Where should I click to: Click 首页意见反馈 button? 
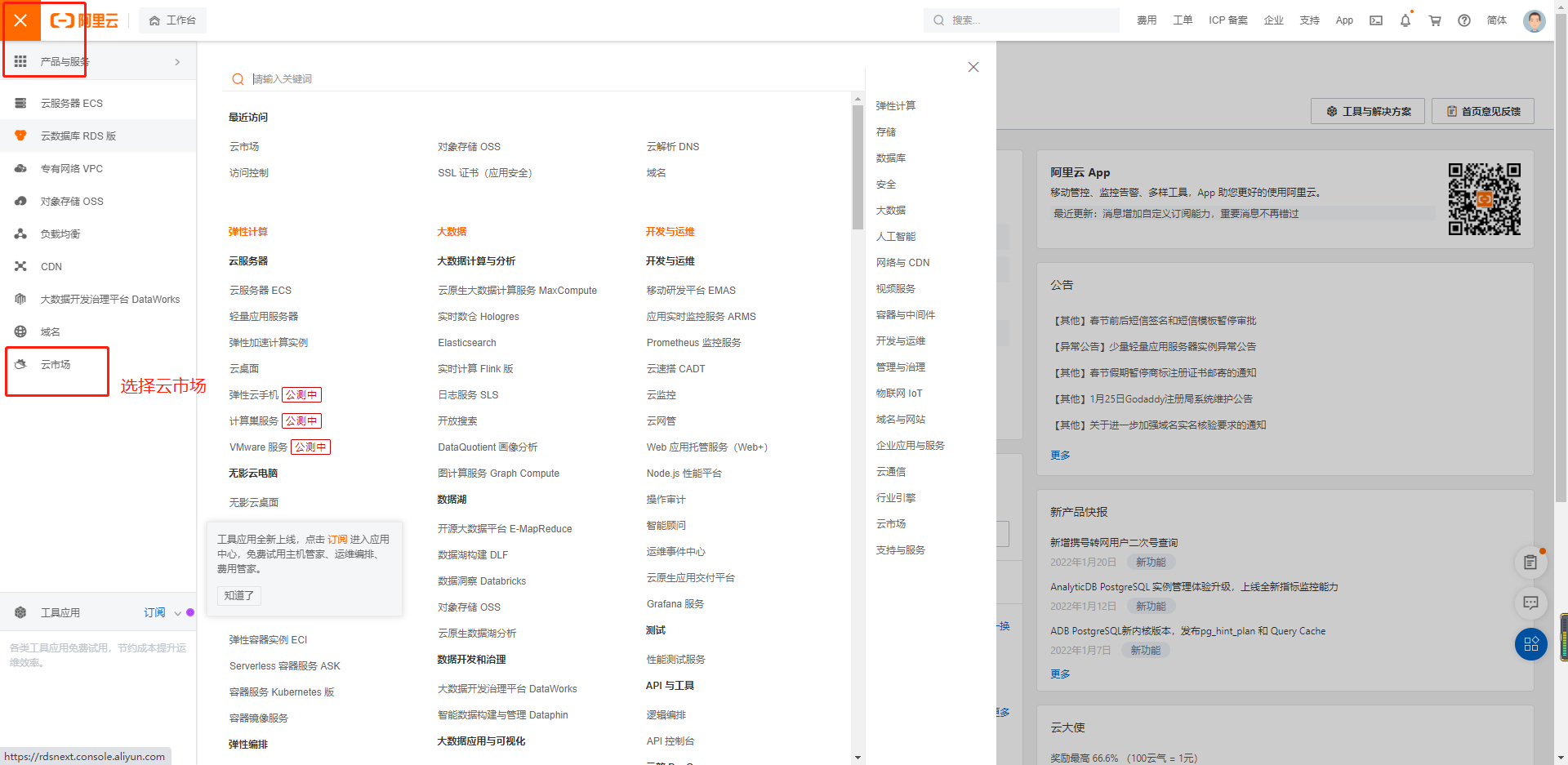point(1483,111)
